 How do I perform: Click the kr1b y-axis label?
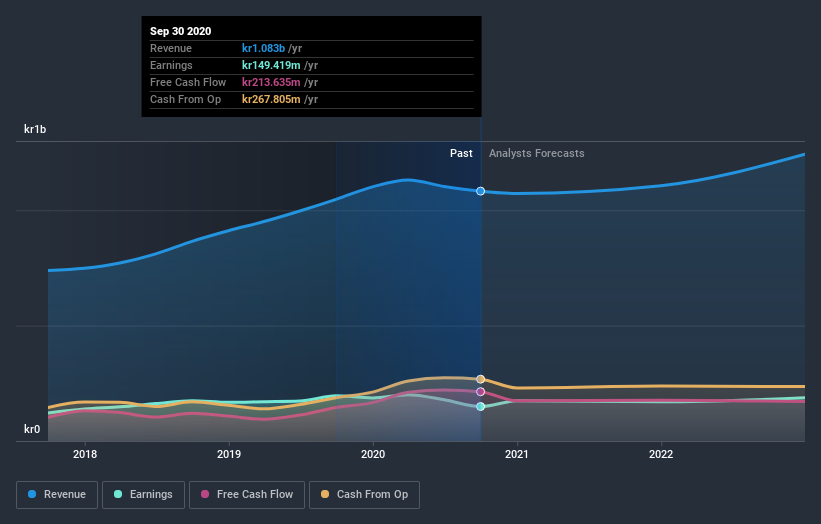tap(35, 129)
